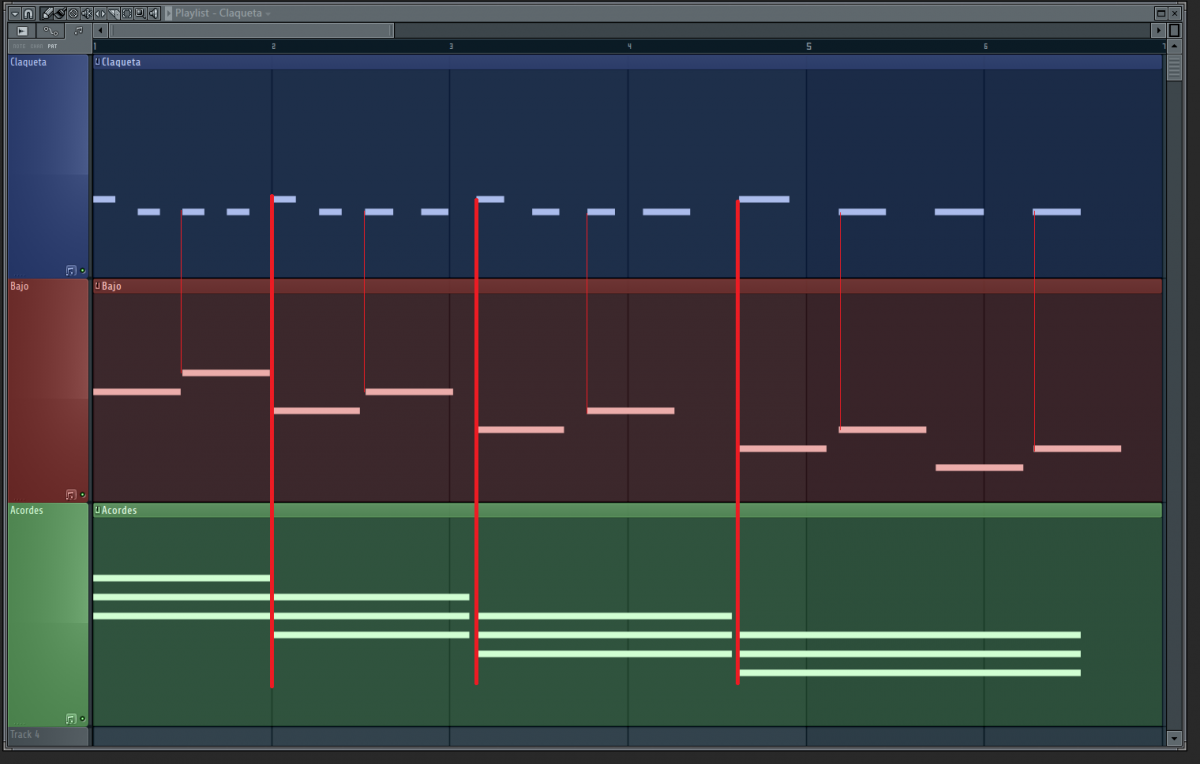Open the Bajo clip menu icon
Image resolution: width=1200 pixels, height=764 pixels.
pyautogui.click(x=97, y=286)
